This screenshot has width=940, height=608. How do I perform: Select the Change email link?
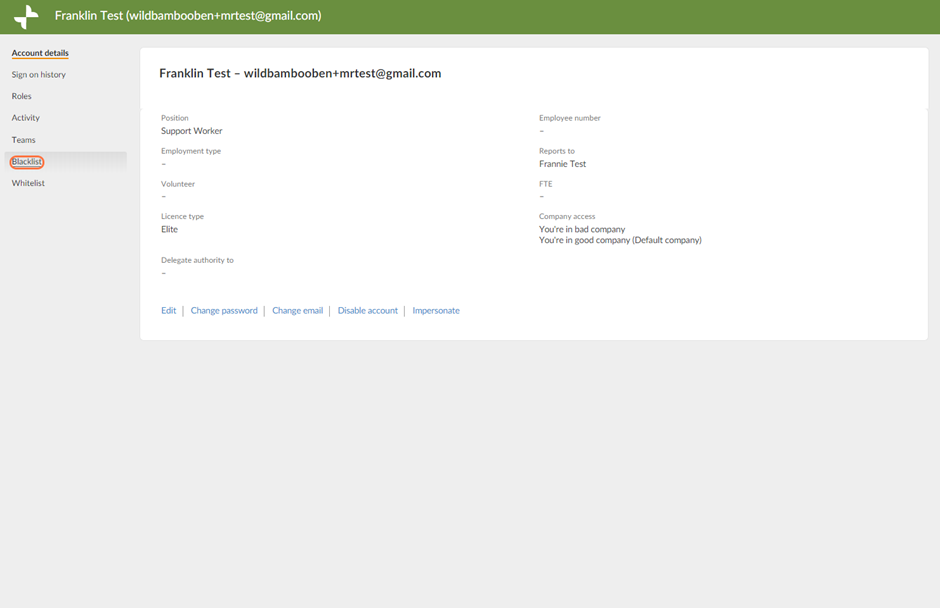pyautogui.click(x=297, y=311)
